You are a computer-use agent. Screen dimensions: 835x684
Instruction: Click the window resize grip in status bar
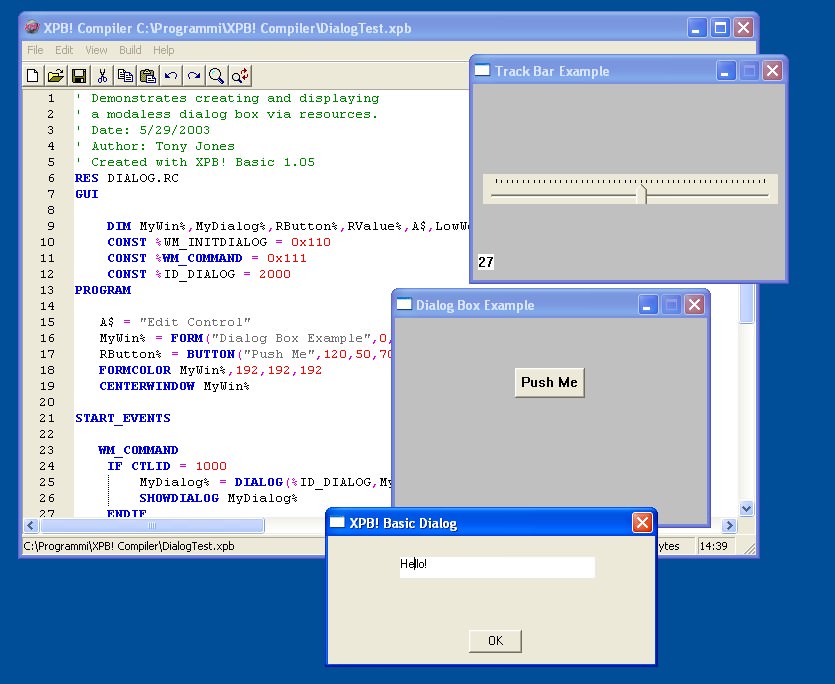(x=749, y=549)
